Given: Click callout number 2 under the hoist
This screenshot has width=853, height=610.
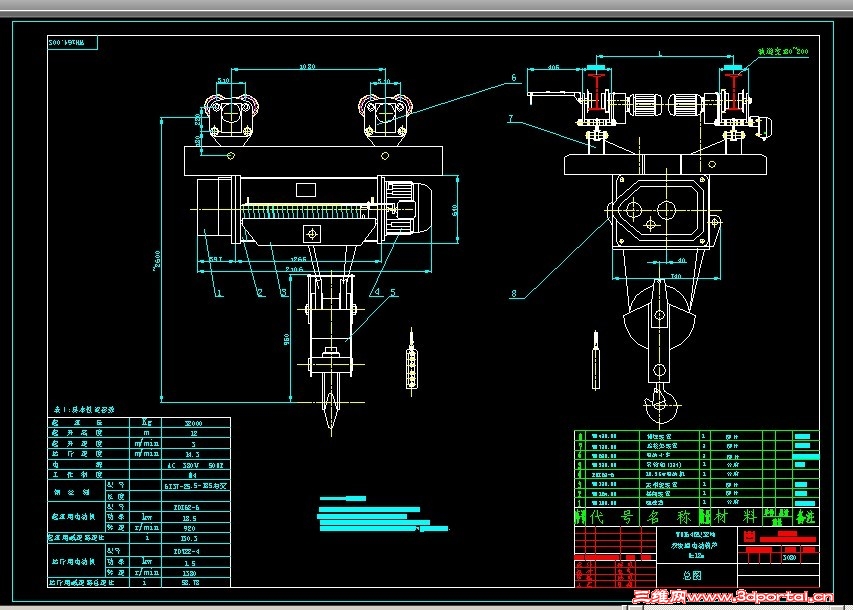Looking at the screenshot, I should [x=261, y=293].
